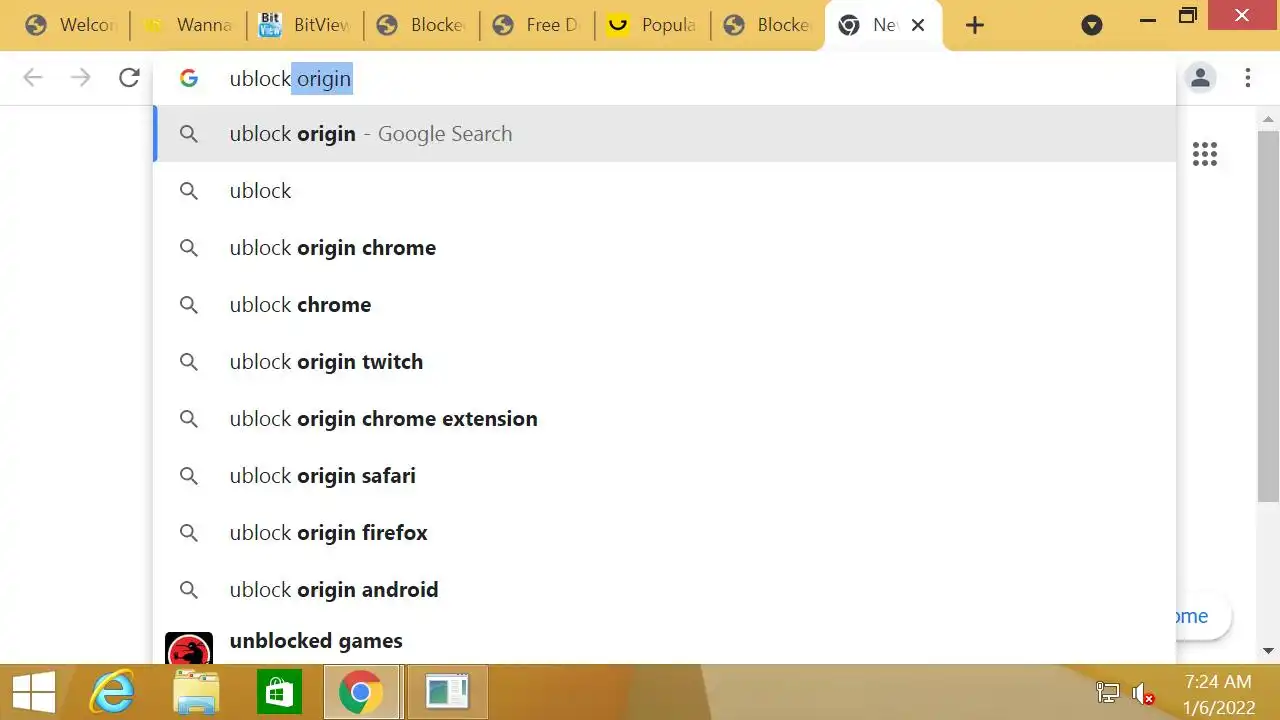This screenshot has width=1280, height=720.
Task: Select the 'ublock' suggestion
Action: pos(665,191)
